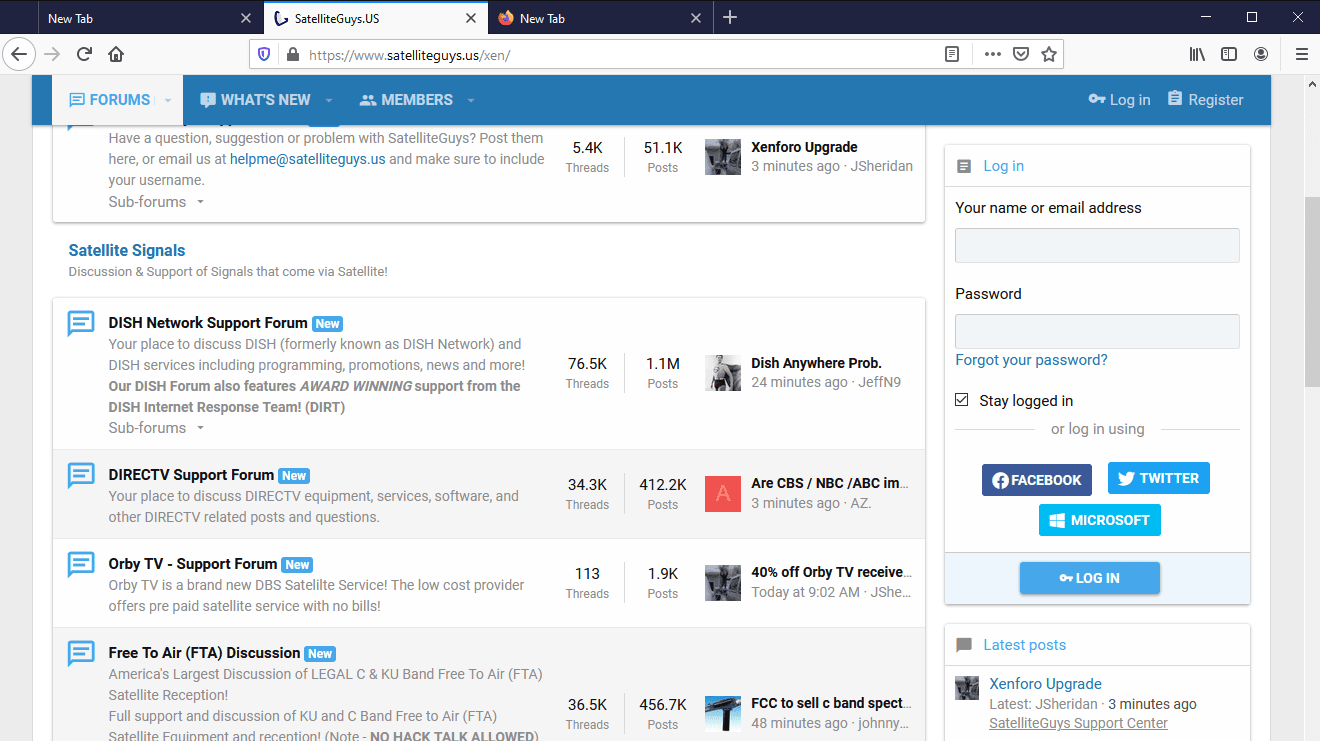
Task: Expand Sub-forums under DISH Network forum
Action: tap(157, 428)
